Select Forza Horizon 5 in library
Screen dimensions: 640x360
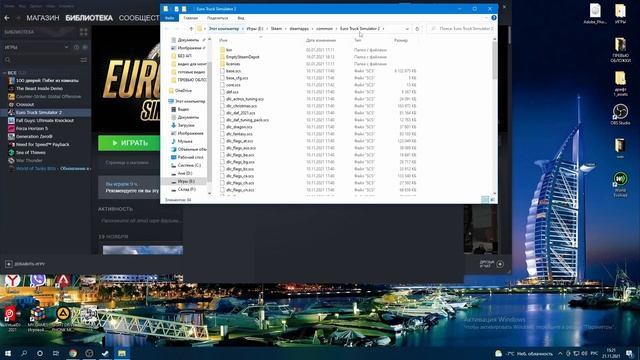tap(32, 129)
